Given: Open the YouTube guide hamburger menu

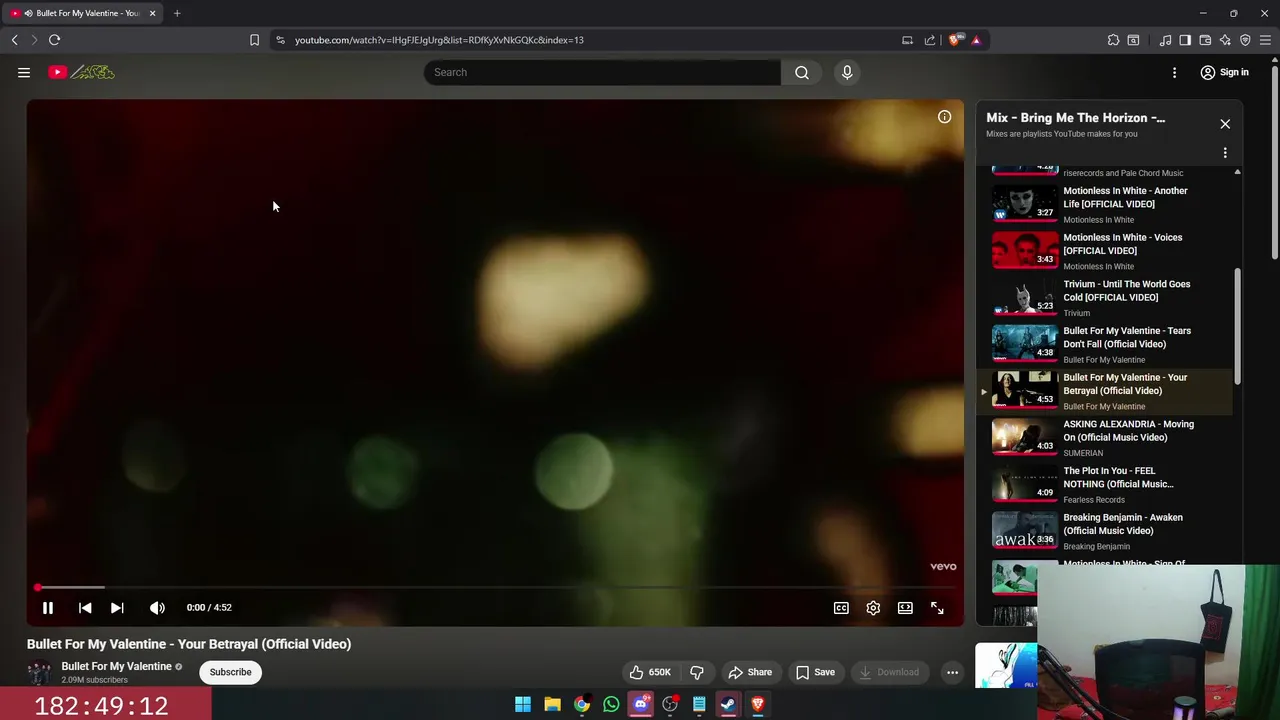Looking at the screenshot, I should [x=24, y=72].
